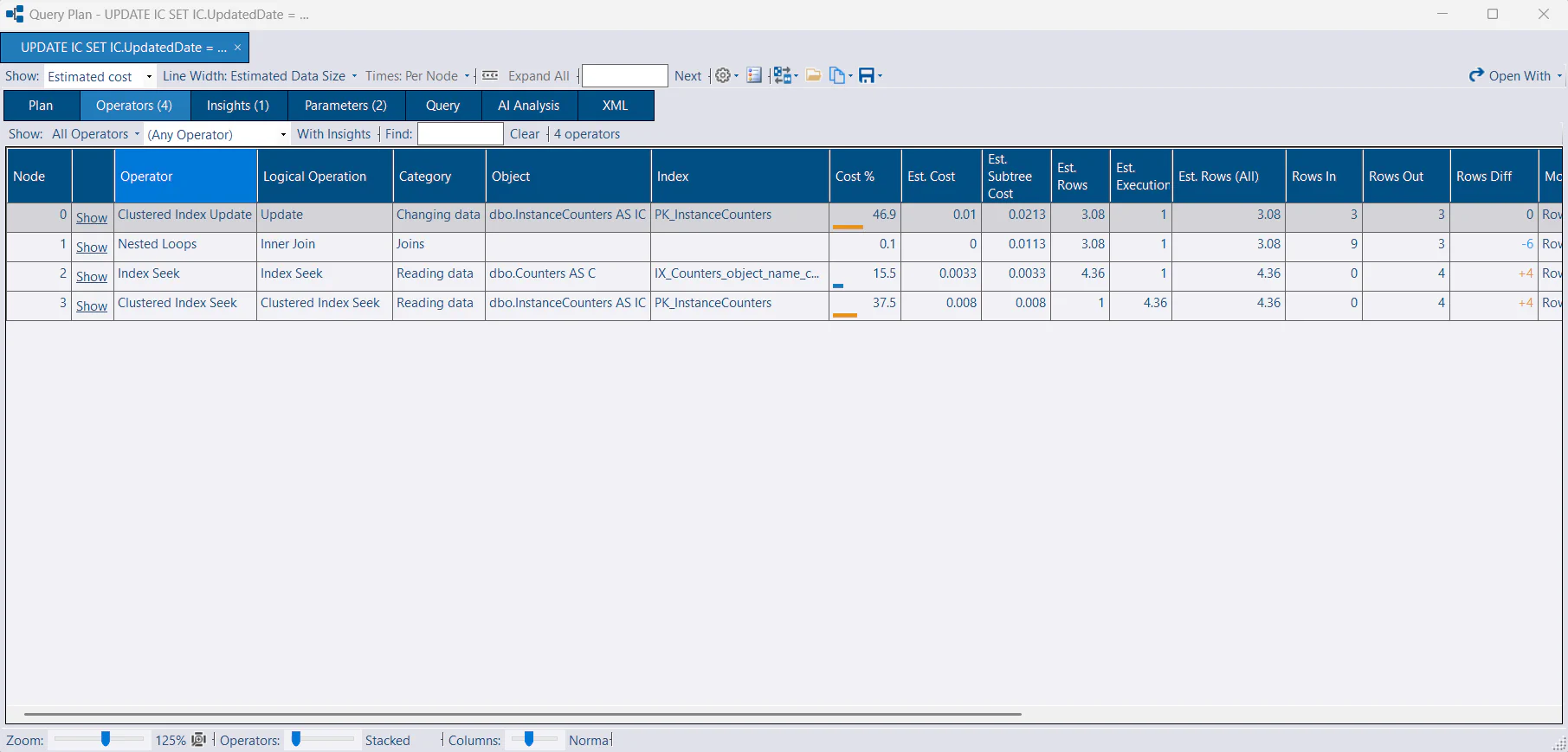Sort by Est. Subtree Cost column header

[x=1016, y=177]
